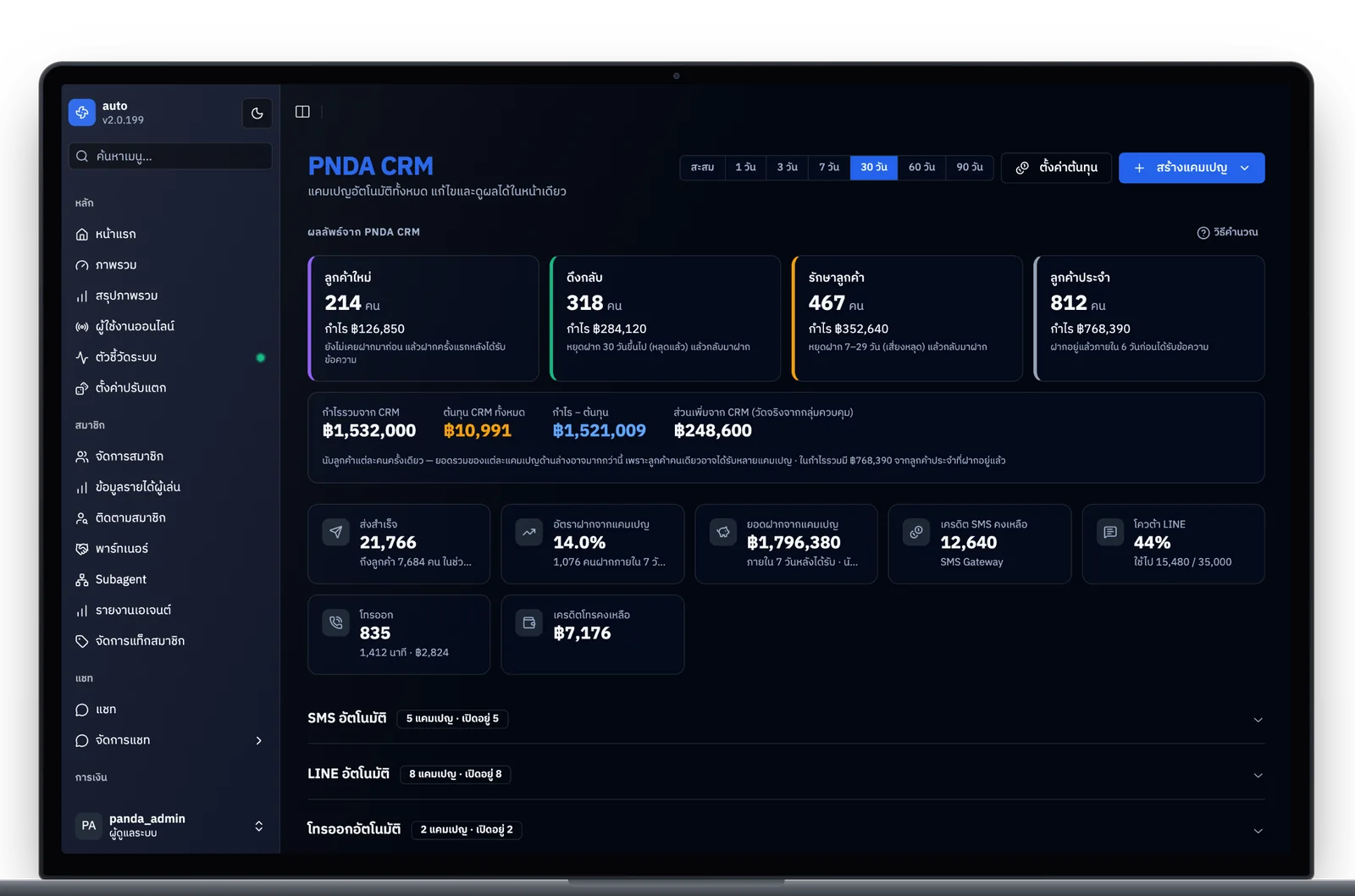Click the auto app logo icon

click(82, 113)
